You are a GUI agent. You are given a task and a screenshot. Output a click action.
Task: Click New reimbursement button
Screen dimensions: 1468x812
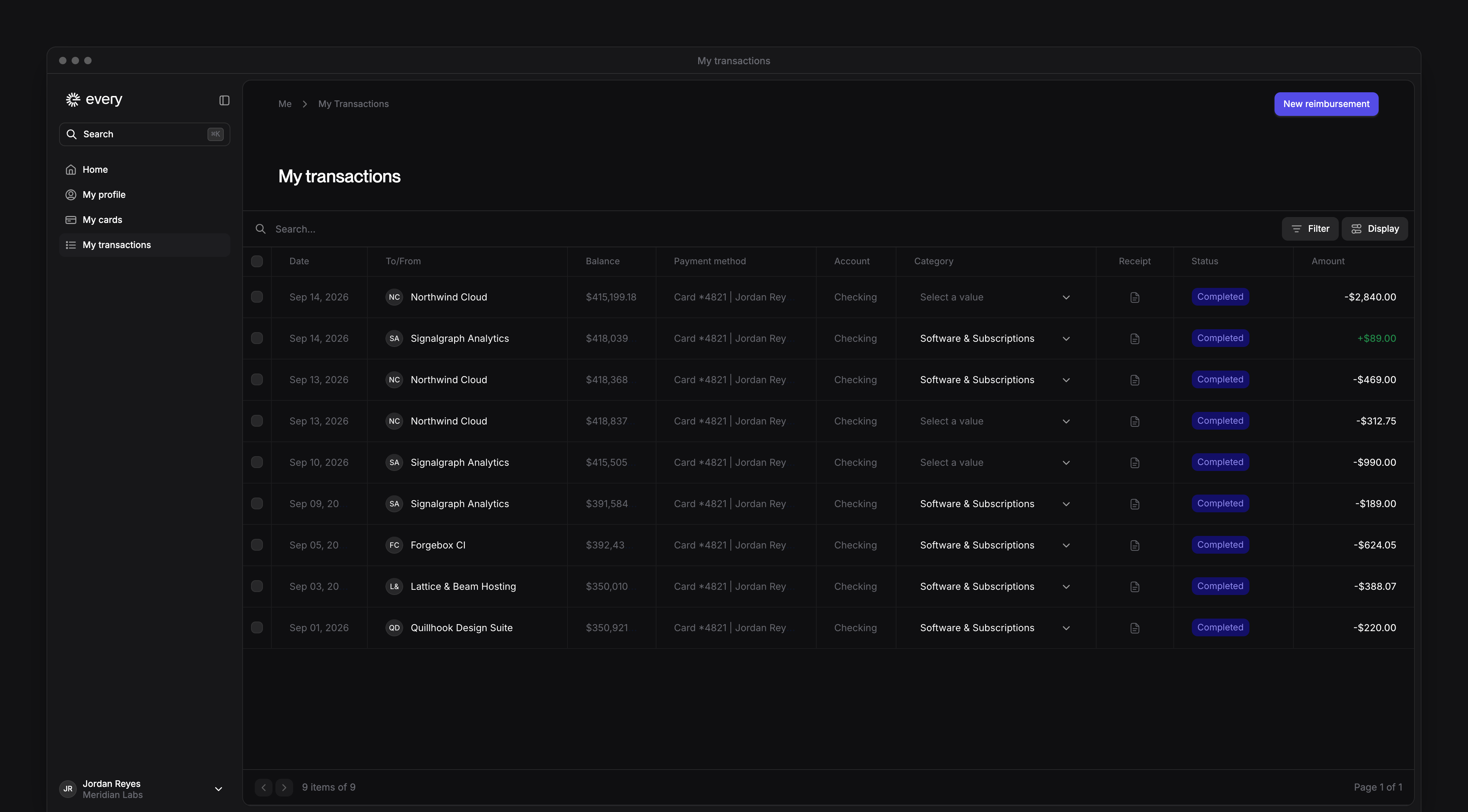1326,104
